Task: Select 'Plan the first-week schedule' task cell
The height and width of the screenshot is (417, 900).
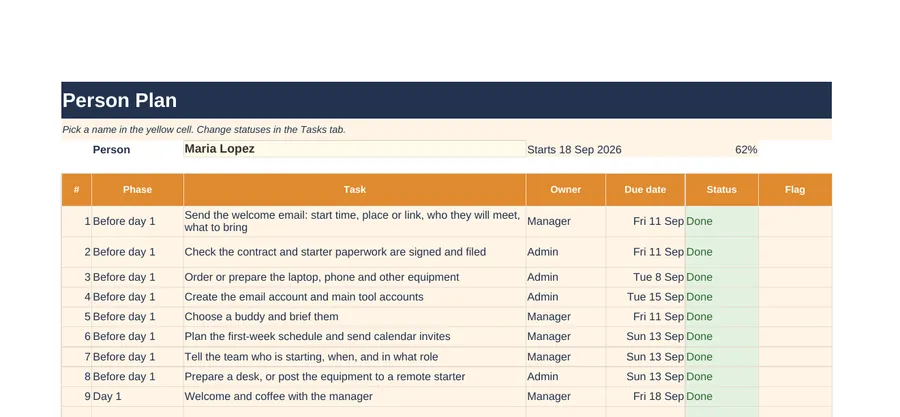Action: [x=354, y=337]
